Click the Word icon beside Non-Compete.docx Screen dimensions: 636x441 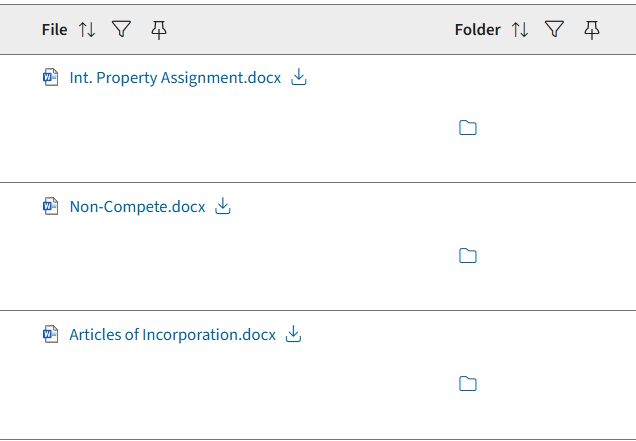coord(51,207)
